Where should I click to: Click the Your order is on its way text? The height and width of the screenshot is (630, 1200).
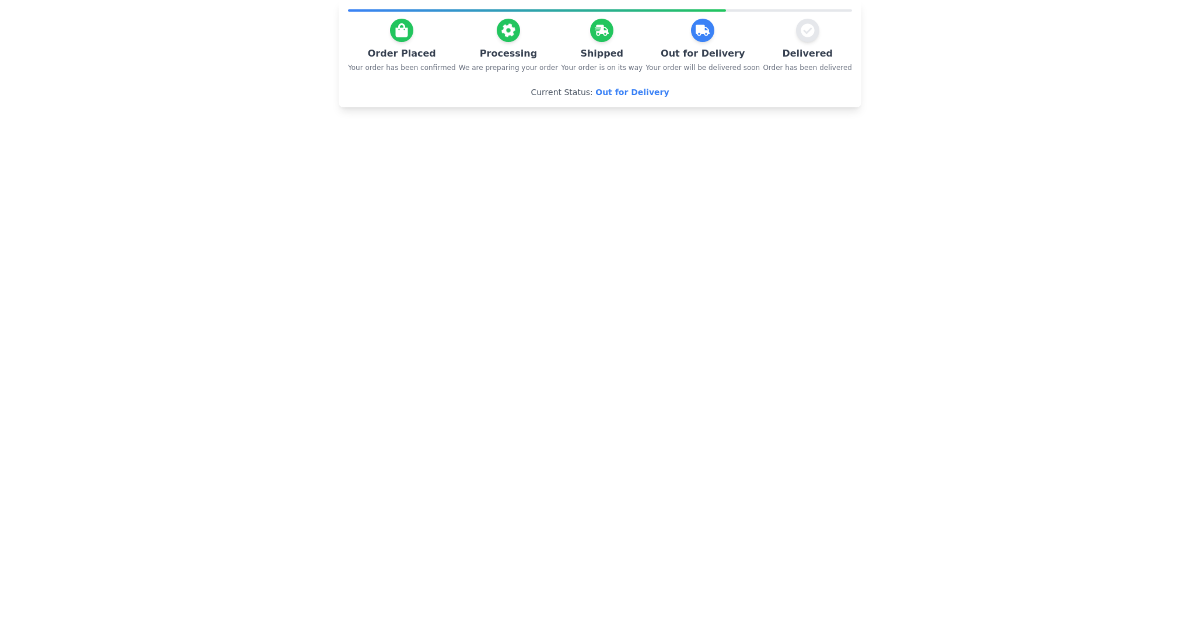pyautogui.click(x=601, y=67)
